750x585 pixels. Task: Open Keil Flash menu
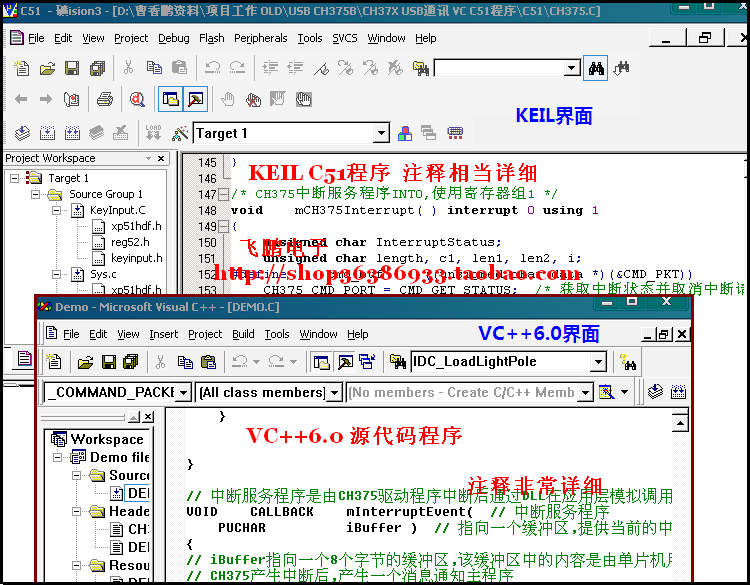(211, 38)
